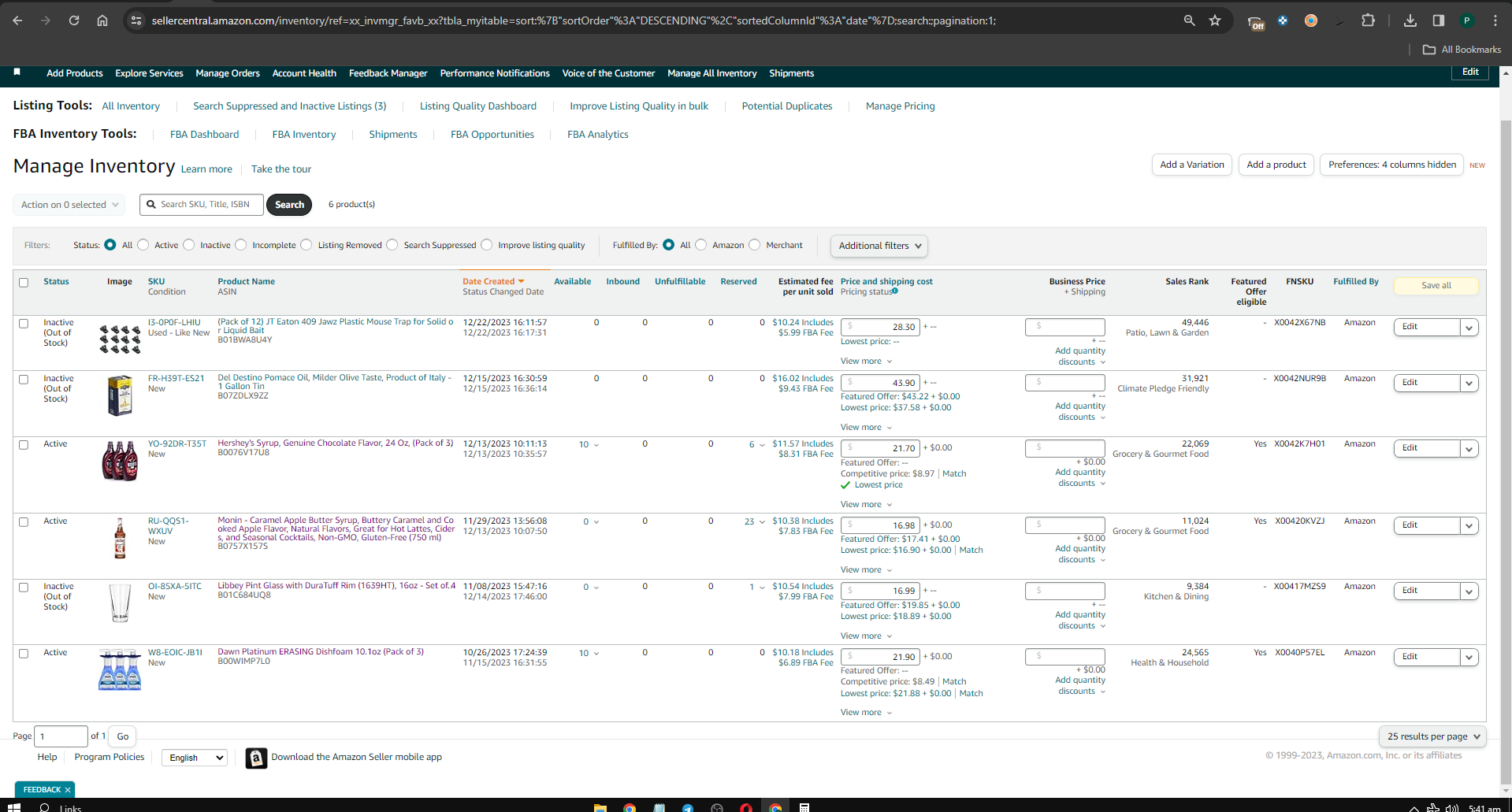Open the browser home page
Viewport: 1512px width, 812px height.
[102, 20]
